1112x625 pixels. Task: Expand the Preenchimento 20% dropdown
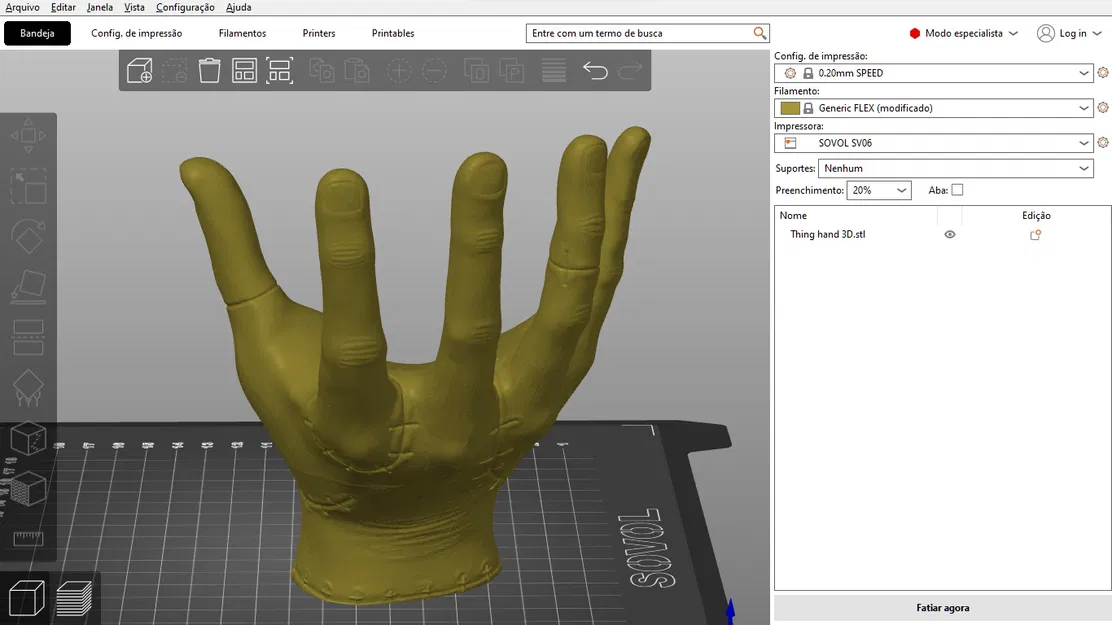tap(879, 190)
